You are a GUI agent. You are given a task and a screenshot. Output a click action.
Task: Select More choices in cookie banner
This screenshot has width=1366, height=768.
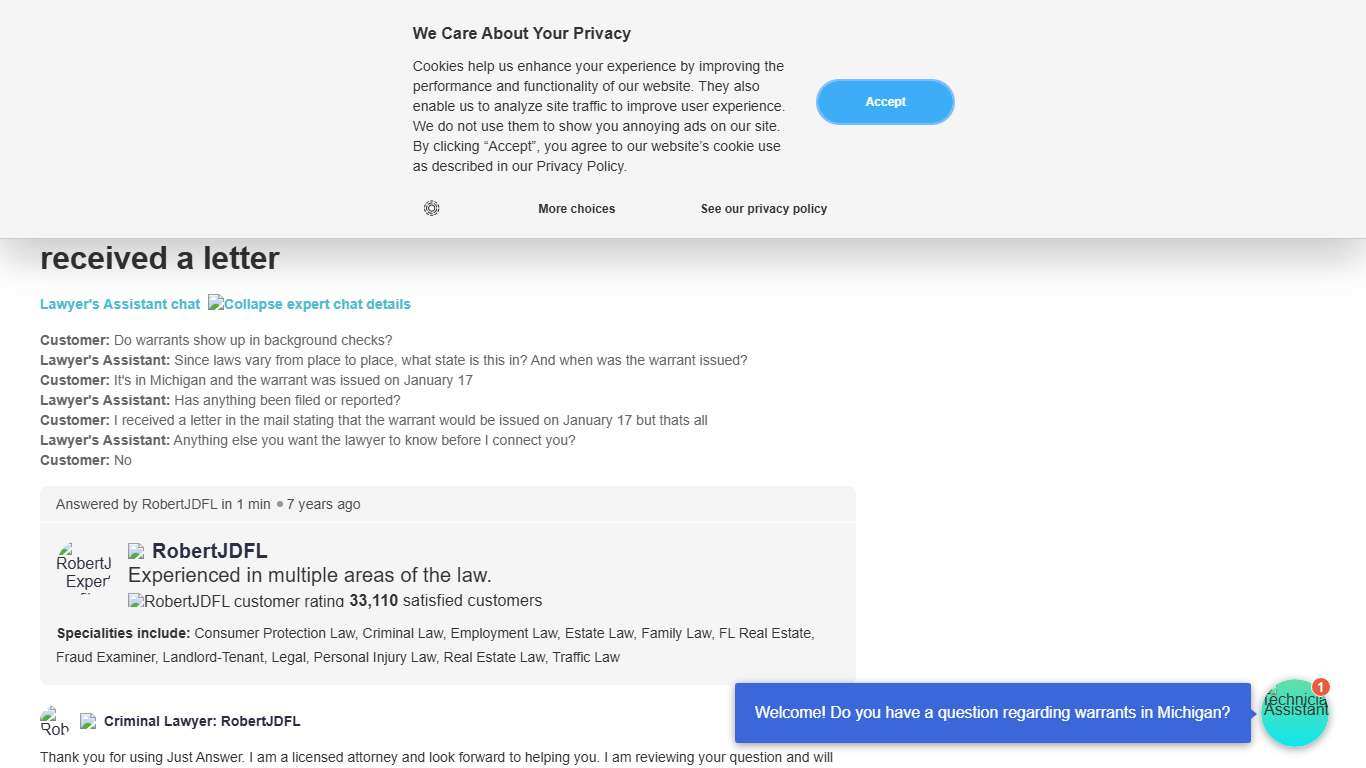click(576, 209)
